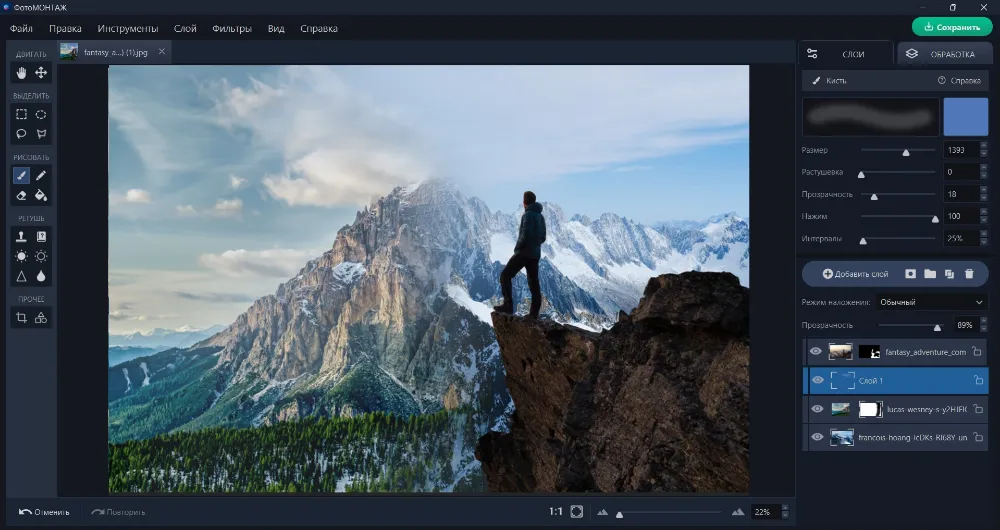Activate the Eraser tool

pos(21,195)
